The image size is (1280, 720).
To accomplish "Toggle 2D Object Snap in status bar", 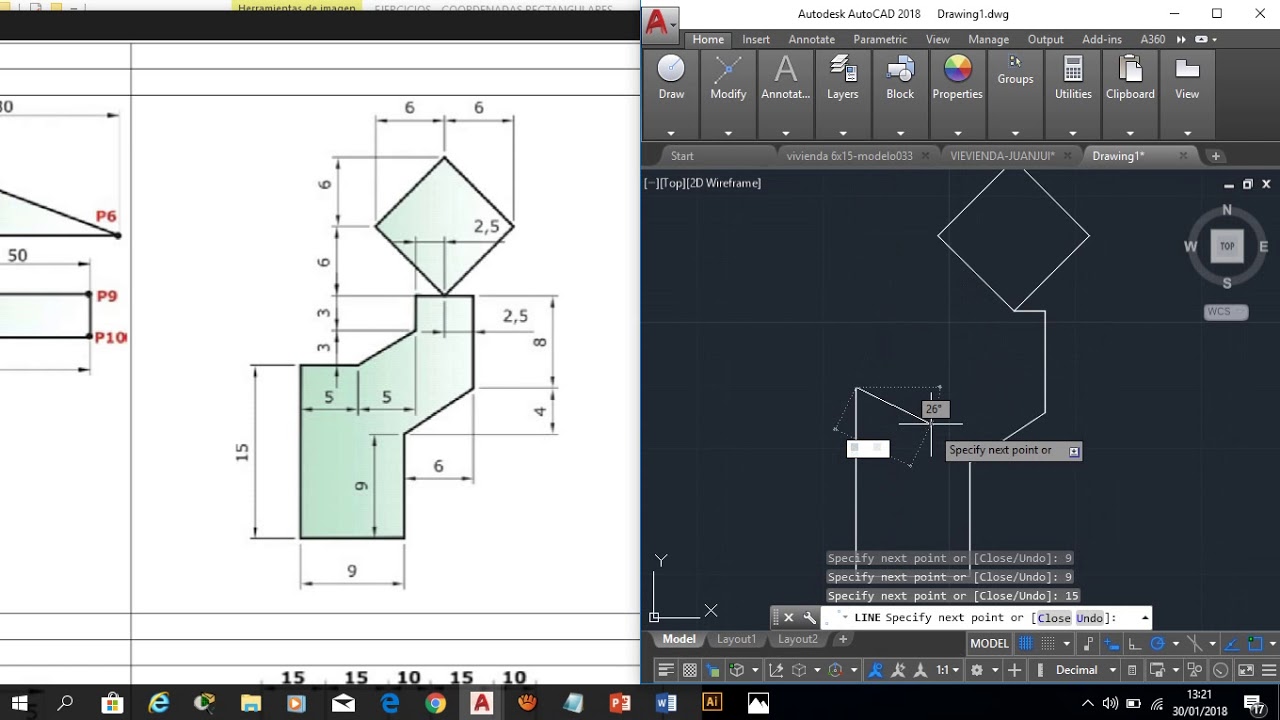I will [1255, 643].
